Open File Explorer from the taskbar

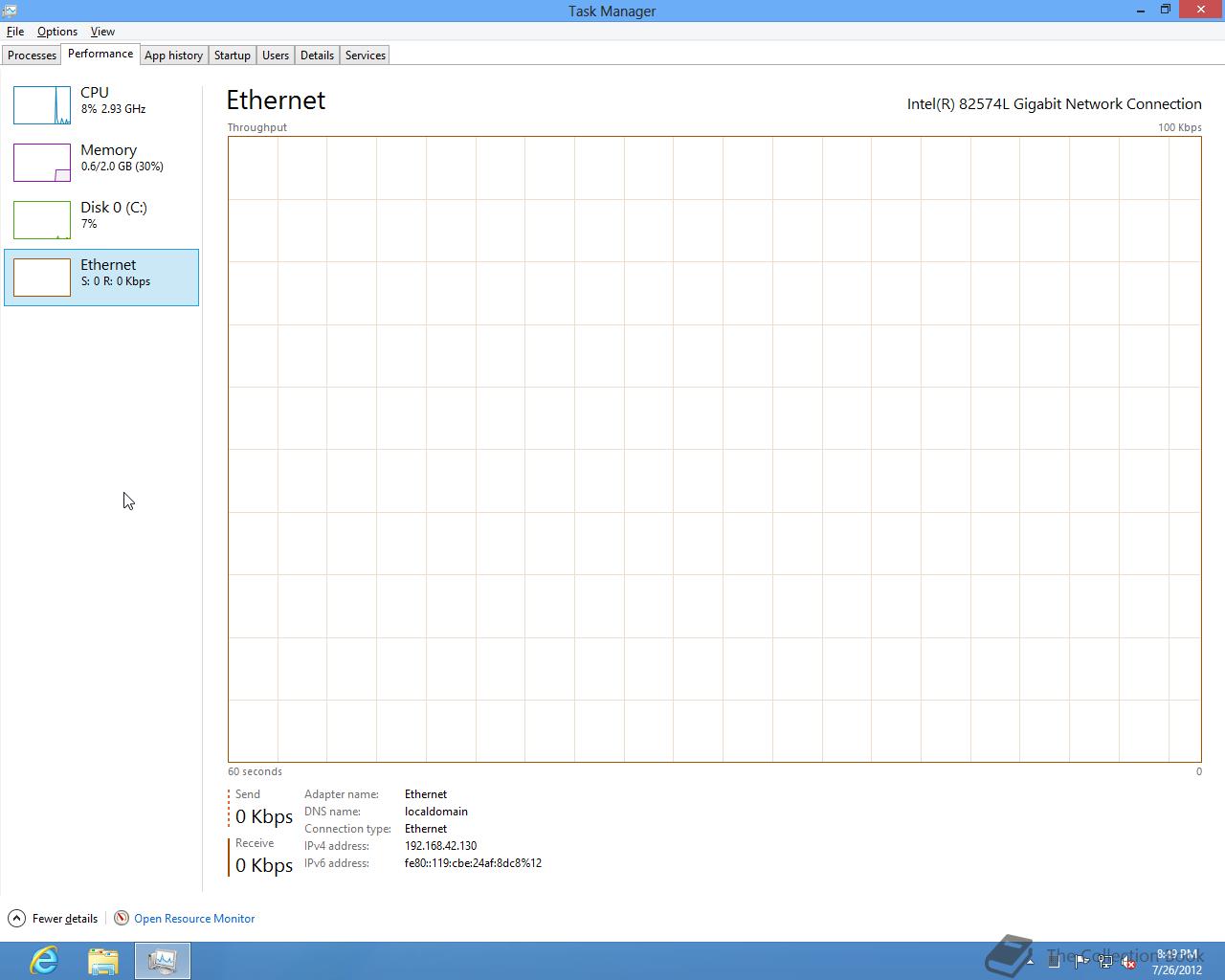point(103,961)
